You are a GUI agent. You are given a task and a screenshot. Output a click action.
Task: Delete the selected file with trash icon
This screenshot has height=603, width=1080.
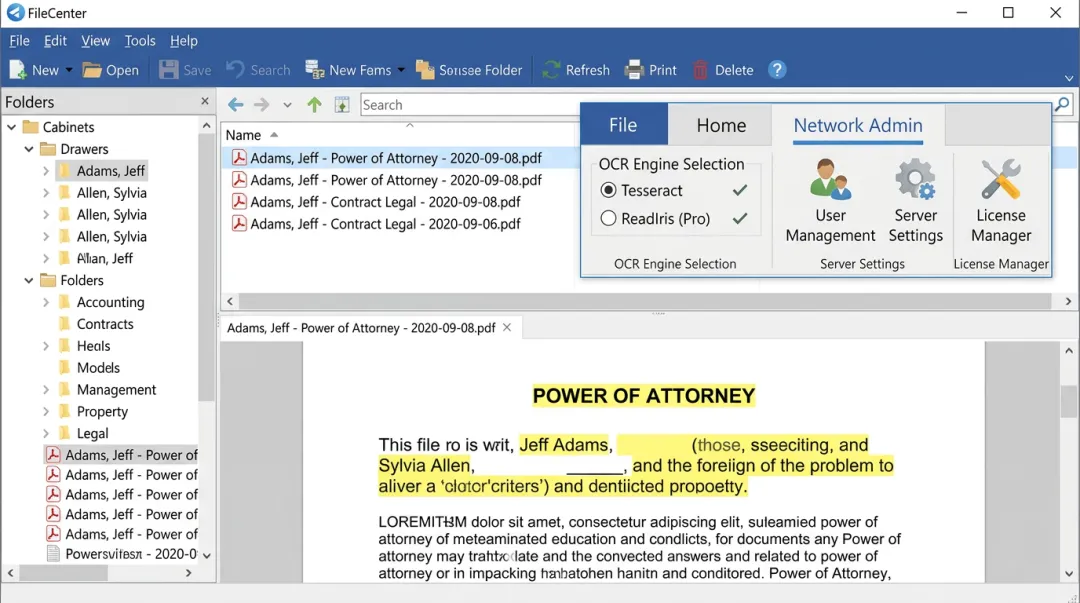coord(700,70)
